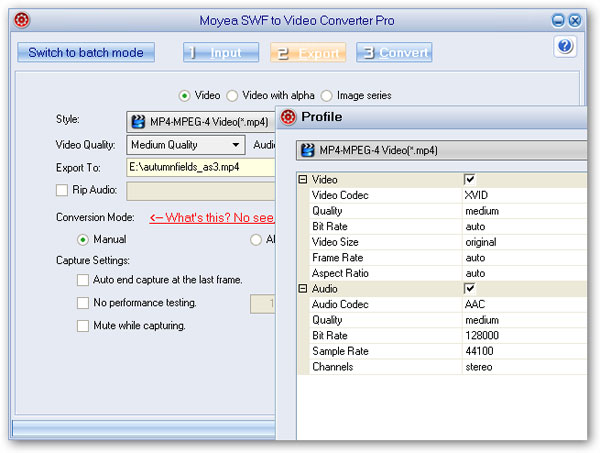
Task: Select the radio button beside Manual, labeled Al
Action: (x=256, y=240)
